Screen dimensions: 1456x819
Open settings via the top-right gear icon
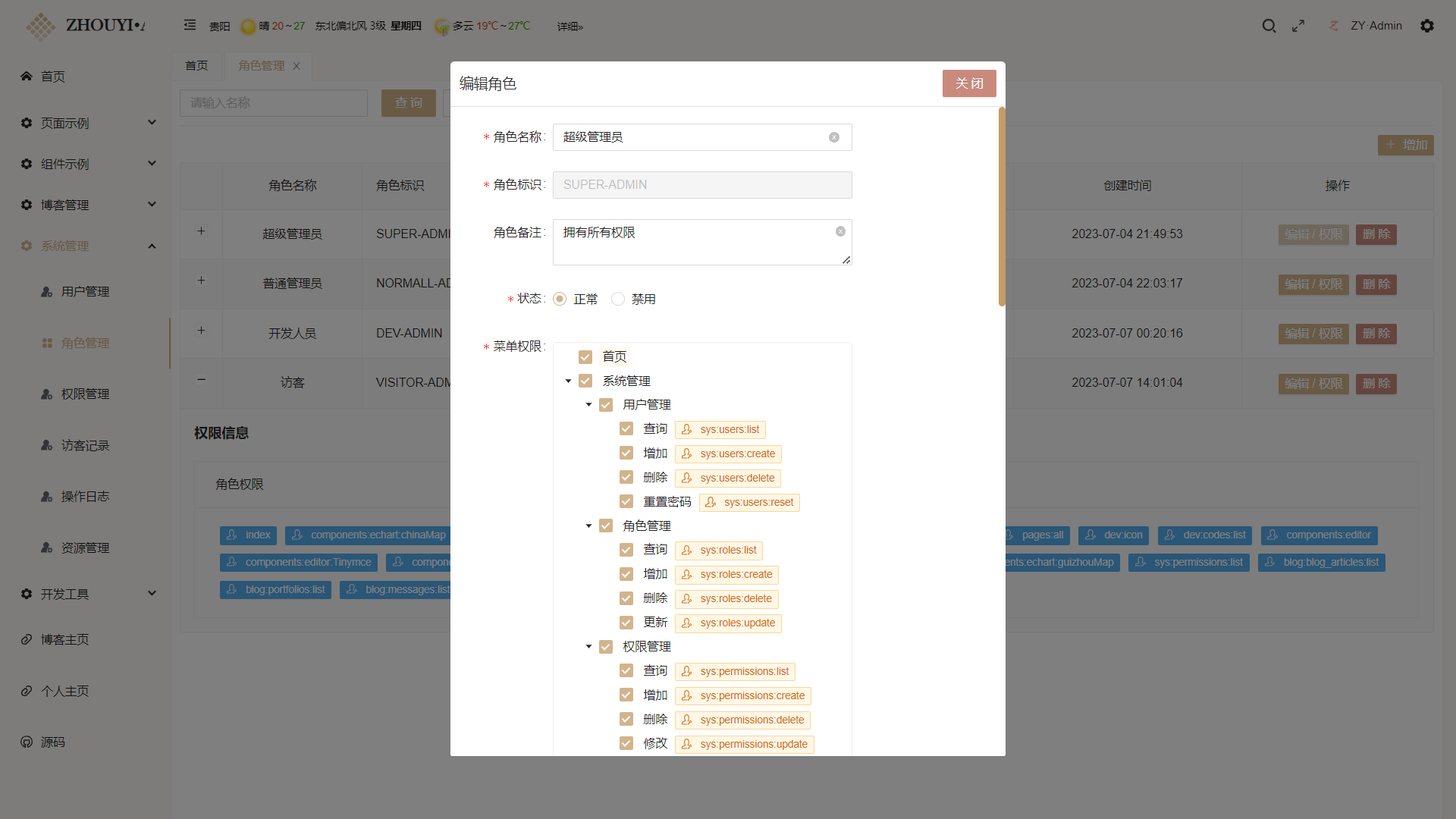coord(1427,26)
